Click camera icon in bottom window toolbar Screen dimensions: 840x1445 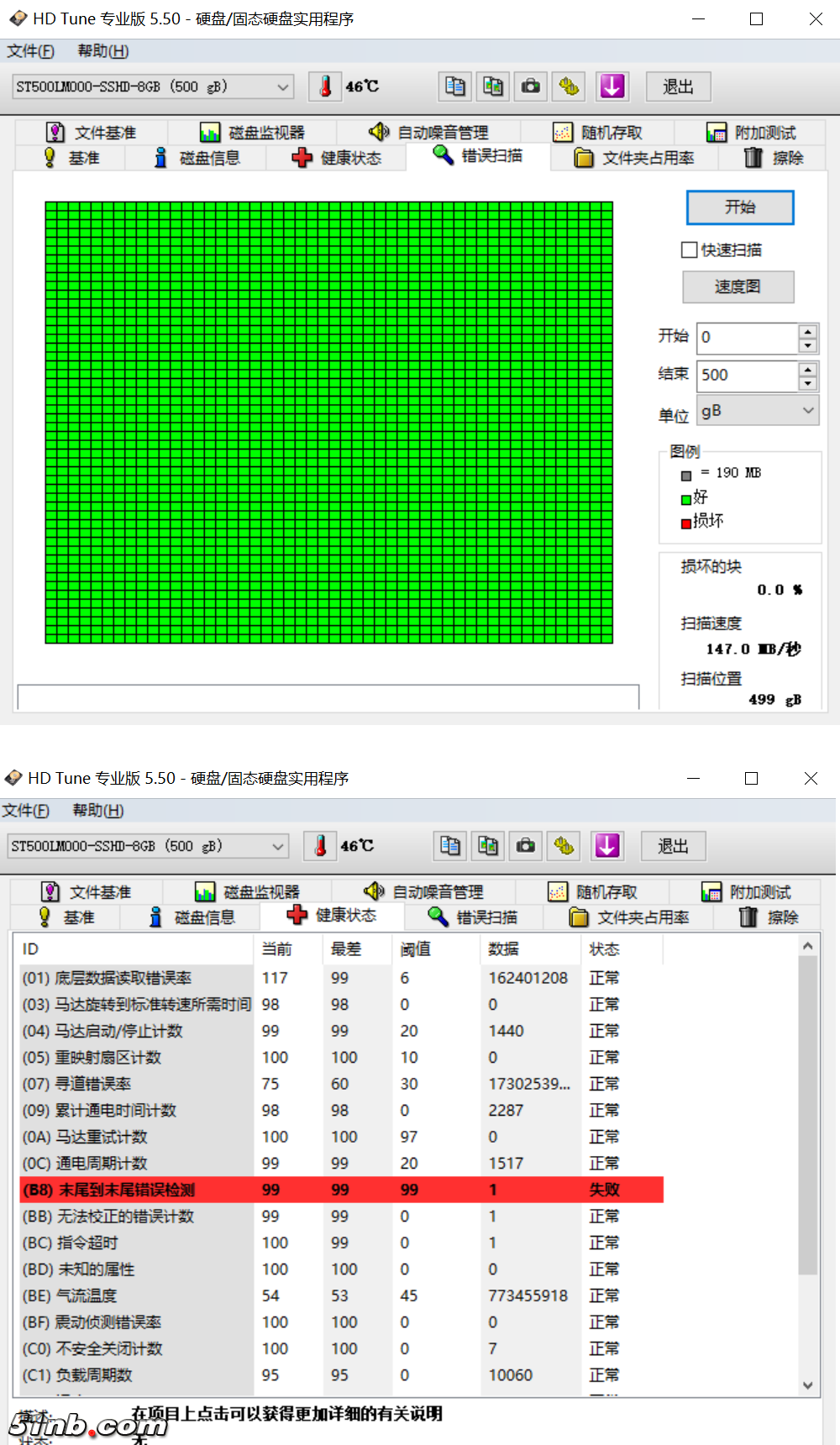pyautogui.click(x=526, y=846)
